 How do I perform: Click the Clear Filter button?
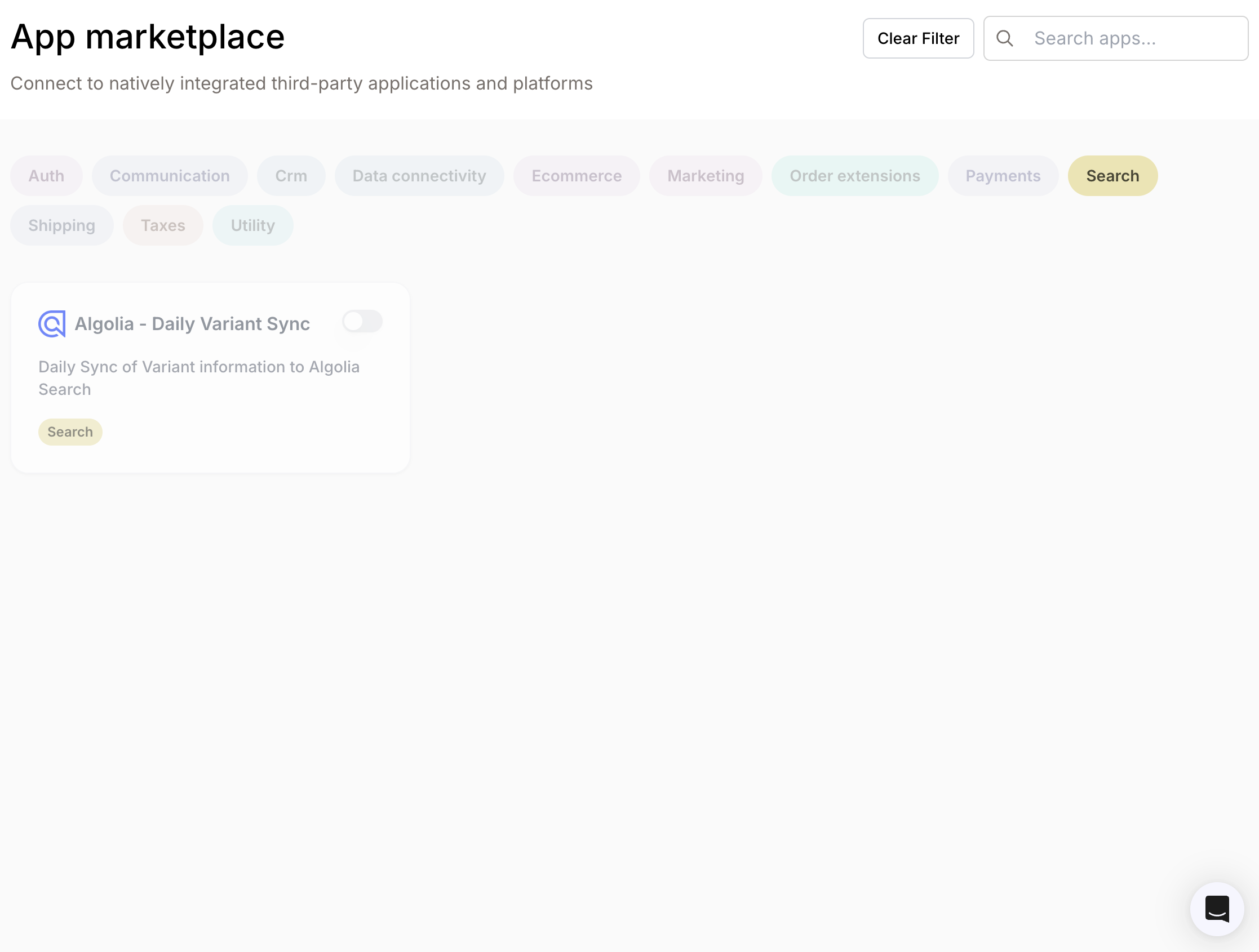[918, 38]
